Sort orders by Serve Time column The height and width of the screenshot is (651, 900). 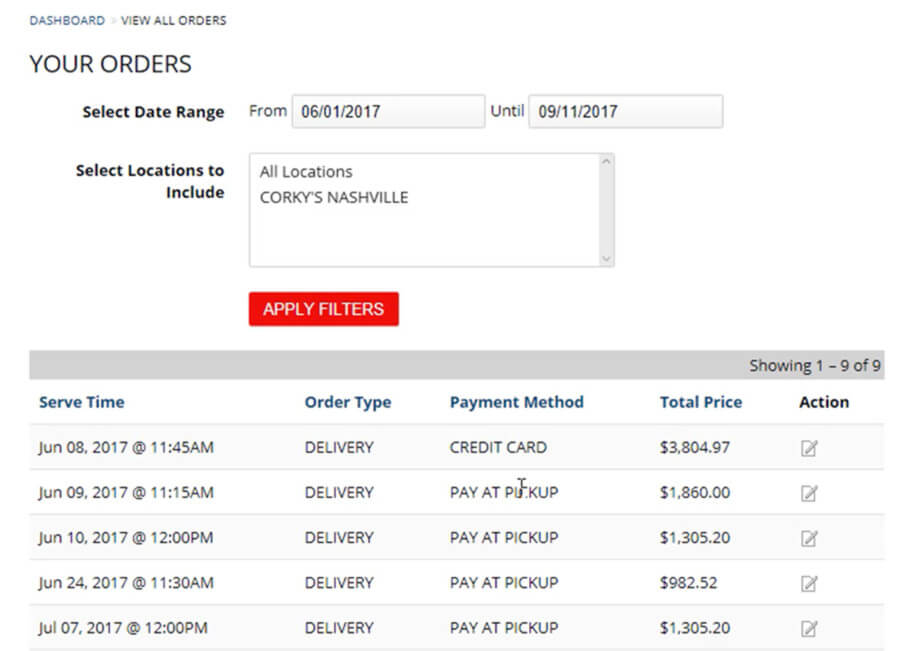click(x=82, y=402)
